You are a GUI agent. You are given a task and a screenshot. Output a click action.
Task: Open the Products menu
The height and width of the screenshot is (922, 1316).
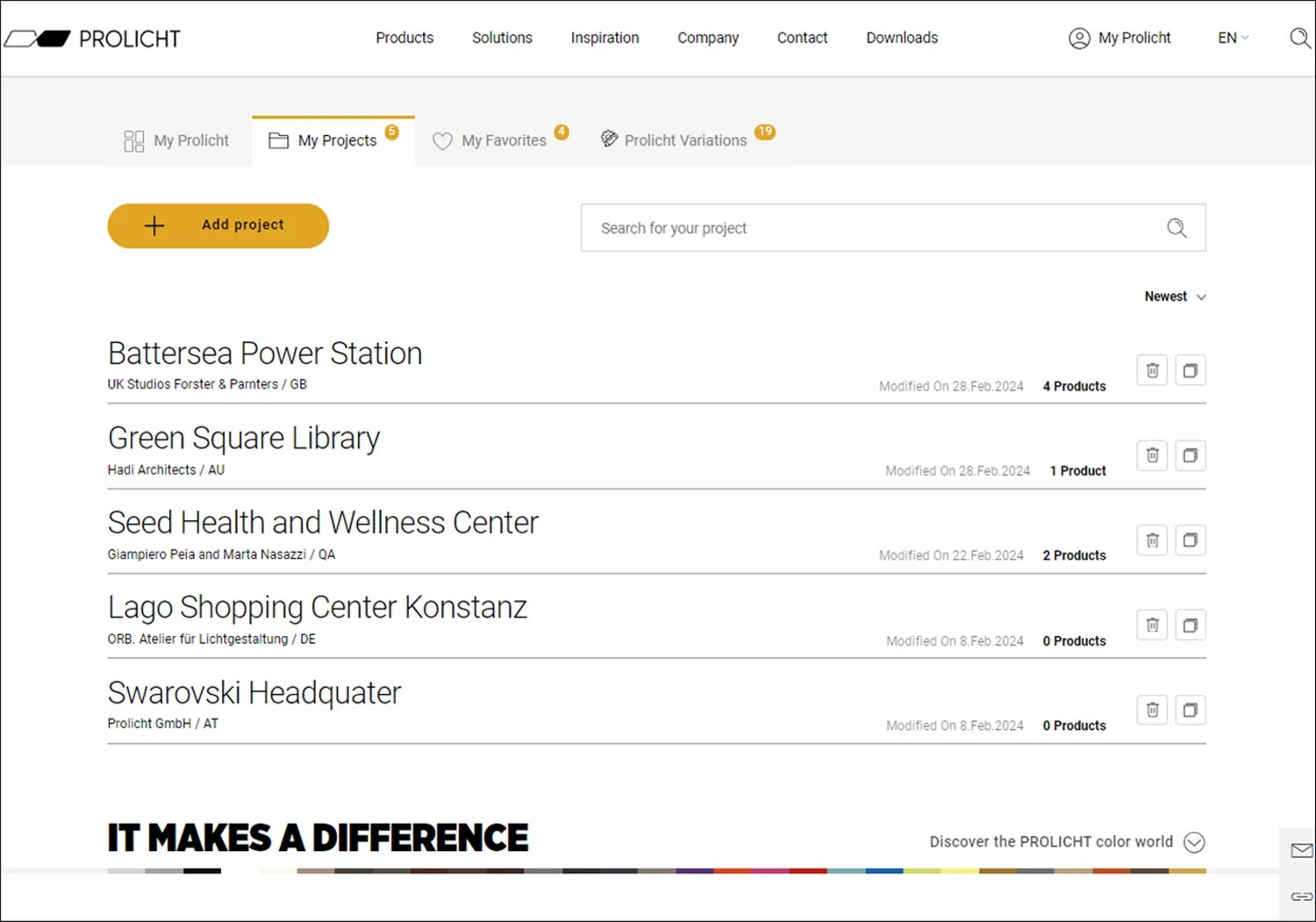[404, 38]
